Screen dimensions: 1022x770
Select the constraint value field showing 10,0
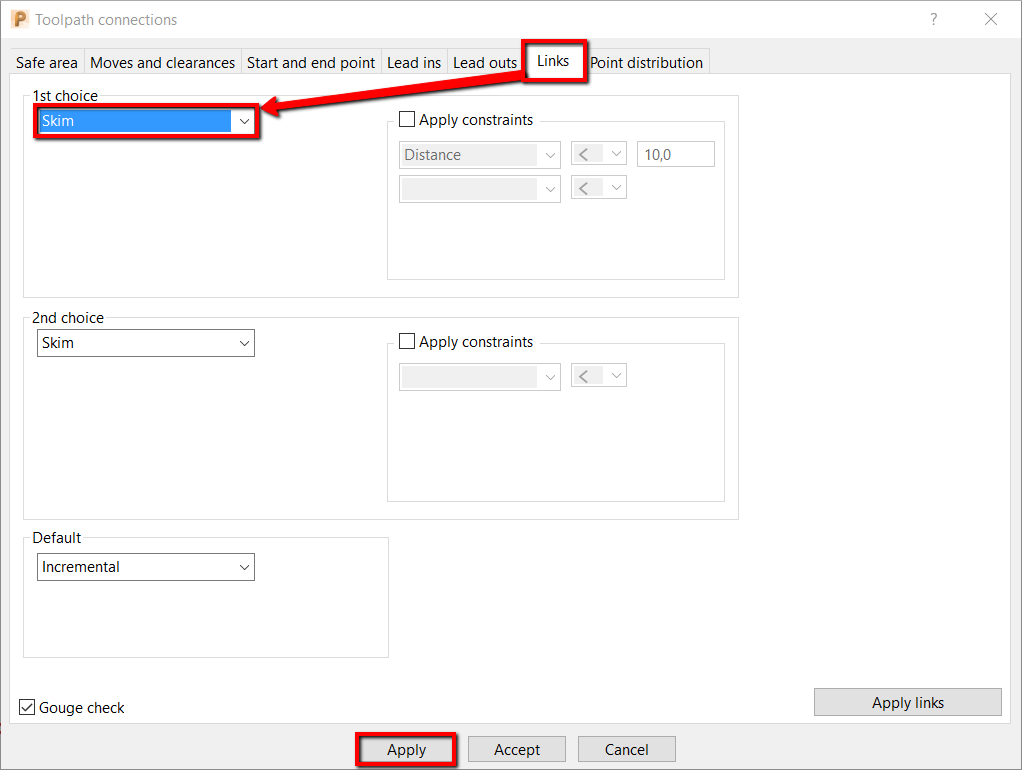[675, 153]
